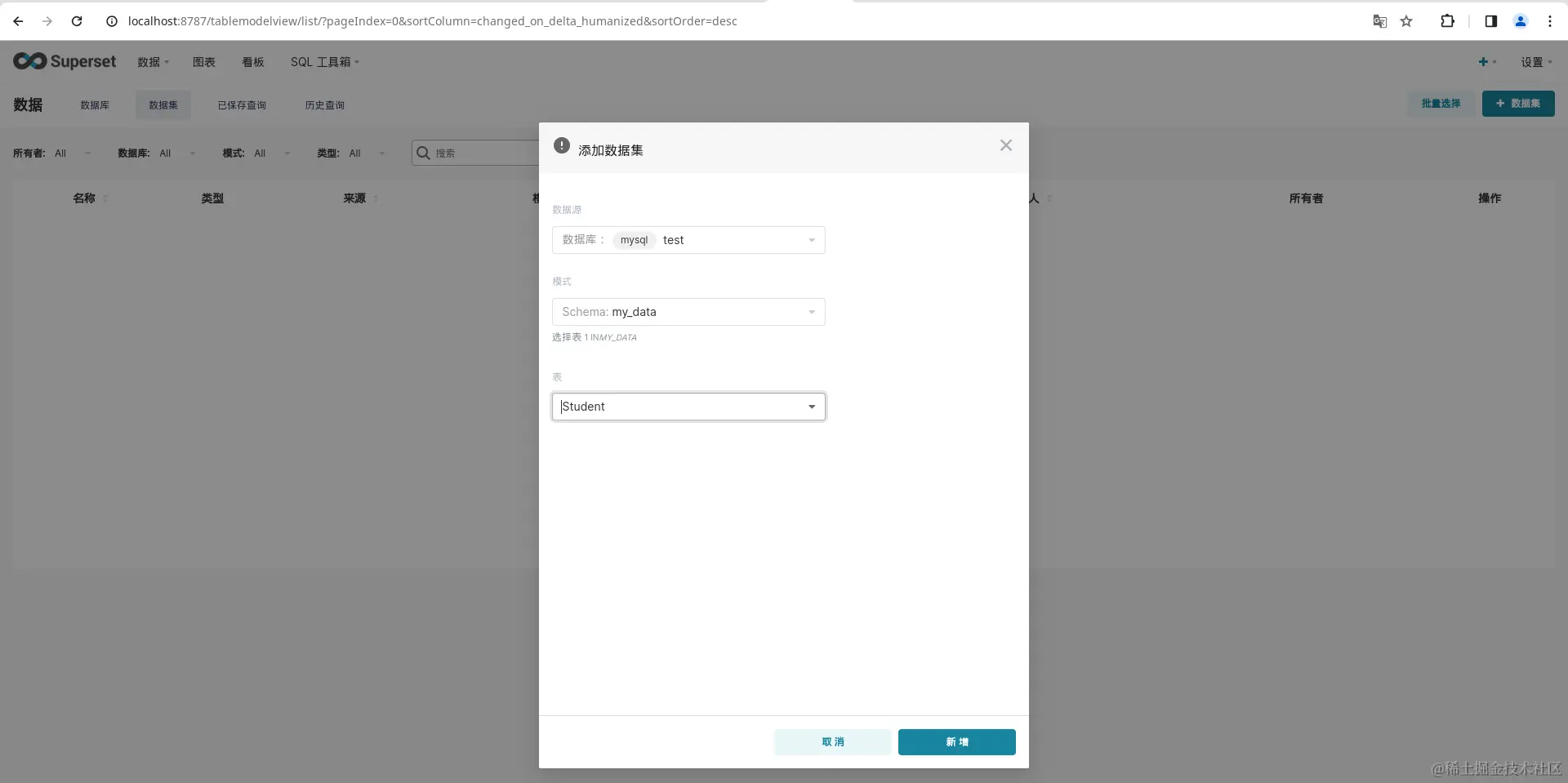Click the site information icon in address bar
The height and width of the screenshot is (783, 1568).
point(112,21)
